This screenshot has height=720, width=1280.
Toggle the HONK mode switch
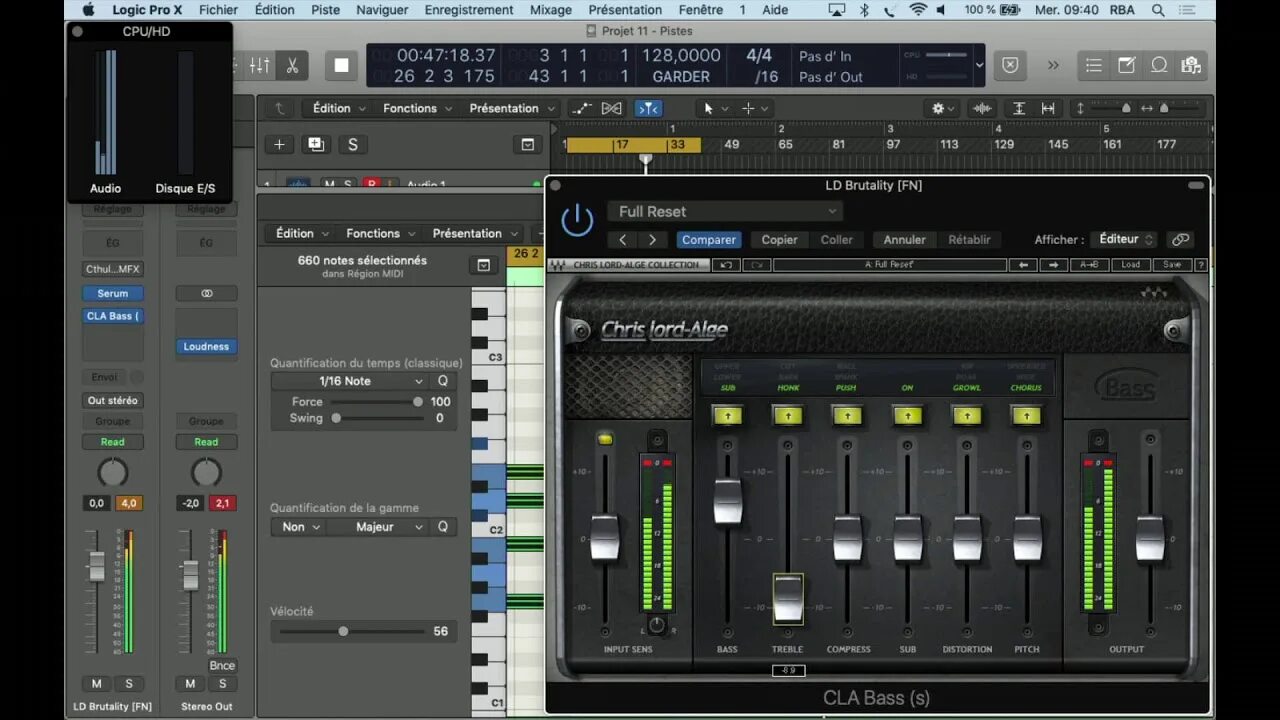pyautogui.click(x=787, y=415)
